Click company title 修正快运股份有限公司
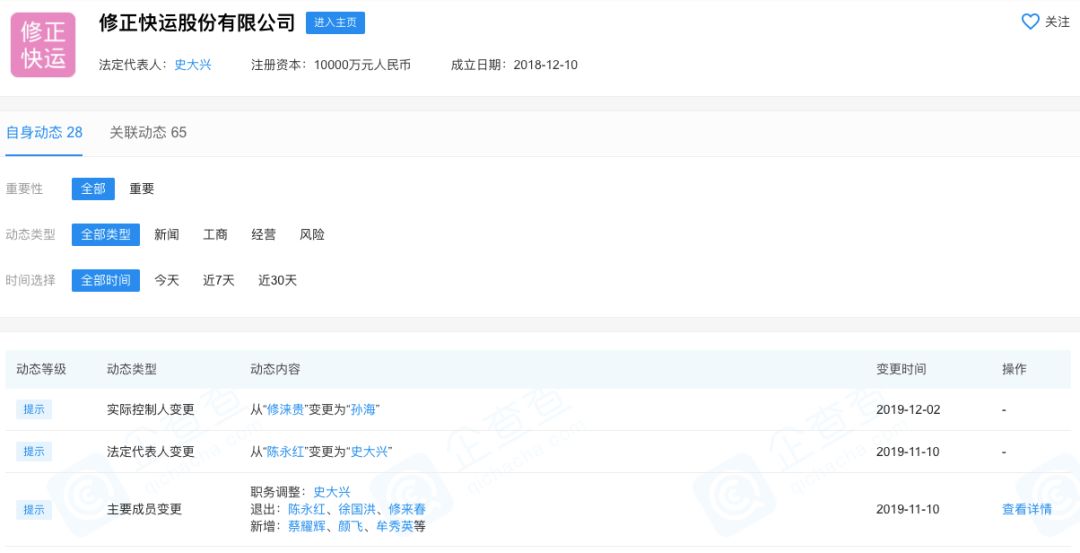Viewport: 1080px width, 553px height. [197, 23]
